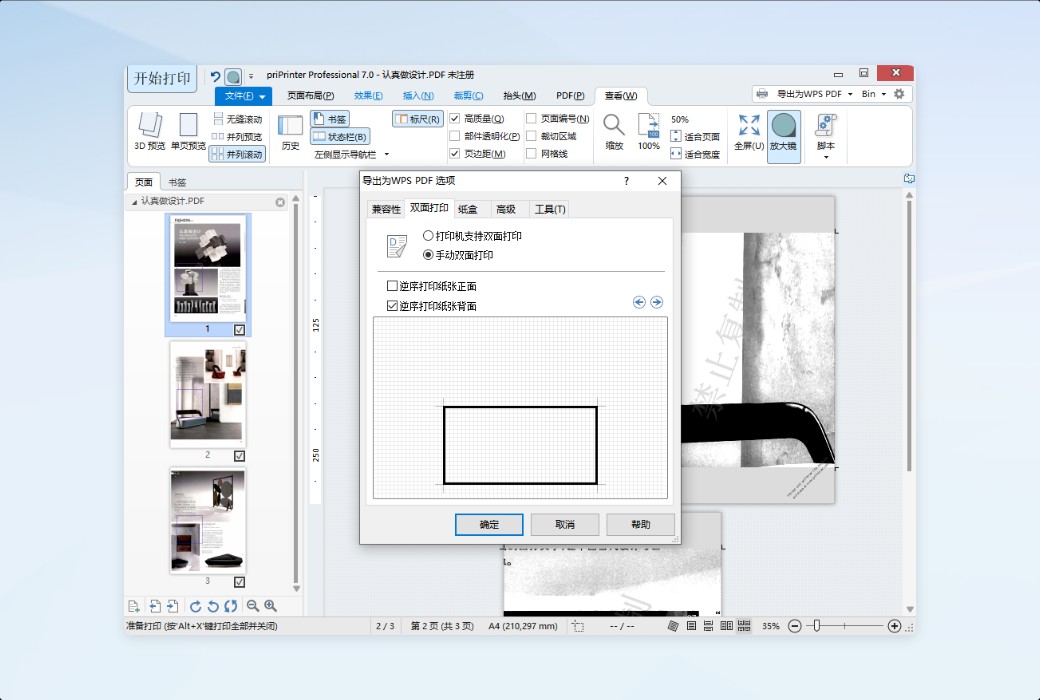Click the right arrow in duplex dialog
1040x700 pixels.
pyautogui.click(x=656, y=303)
